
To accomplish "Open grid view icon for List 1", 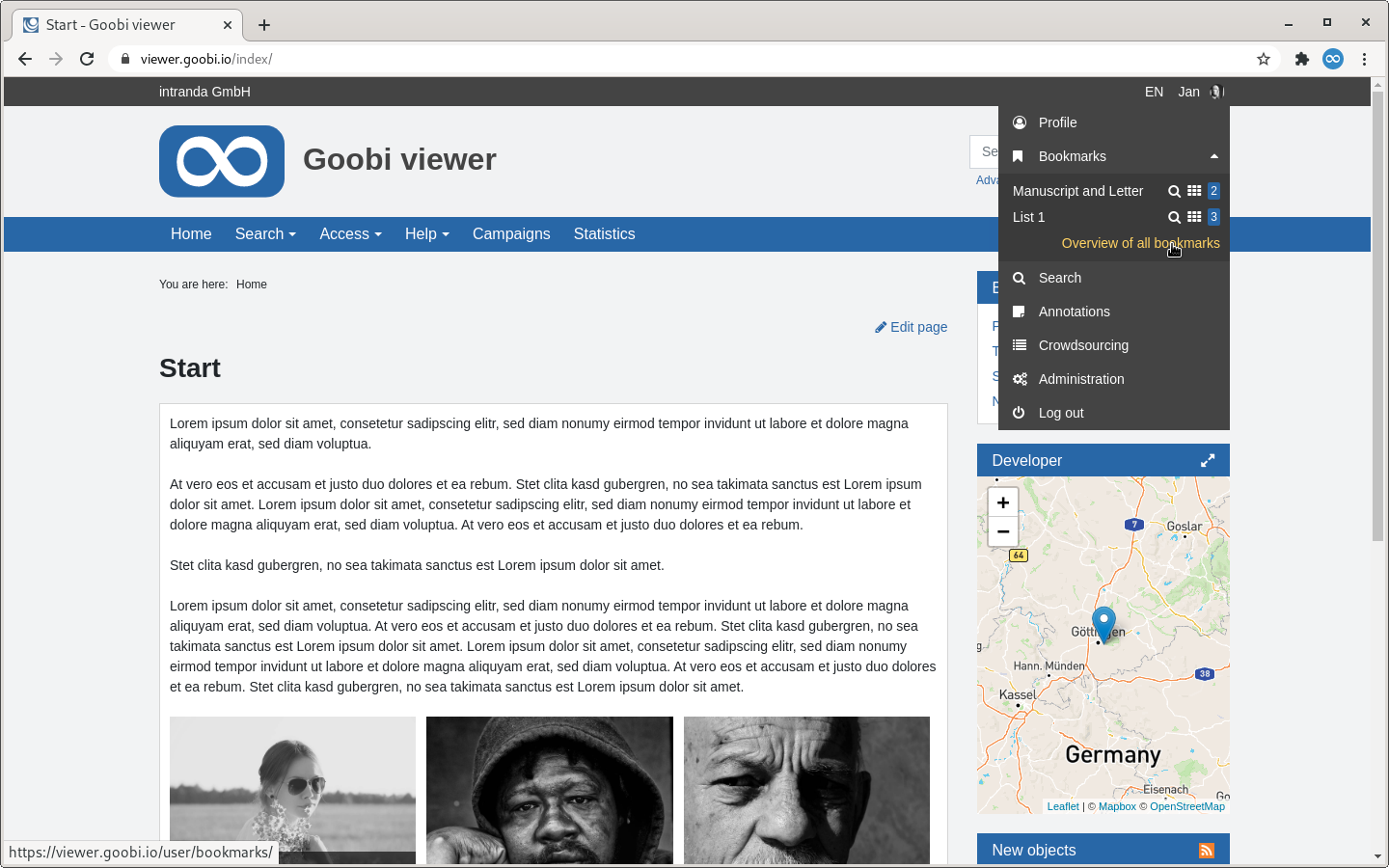I will (1194, 217).
